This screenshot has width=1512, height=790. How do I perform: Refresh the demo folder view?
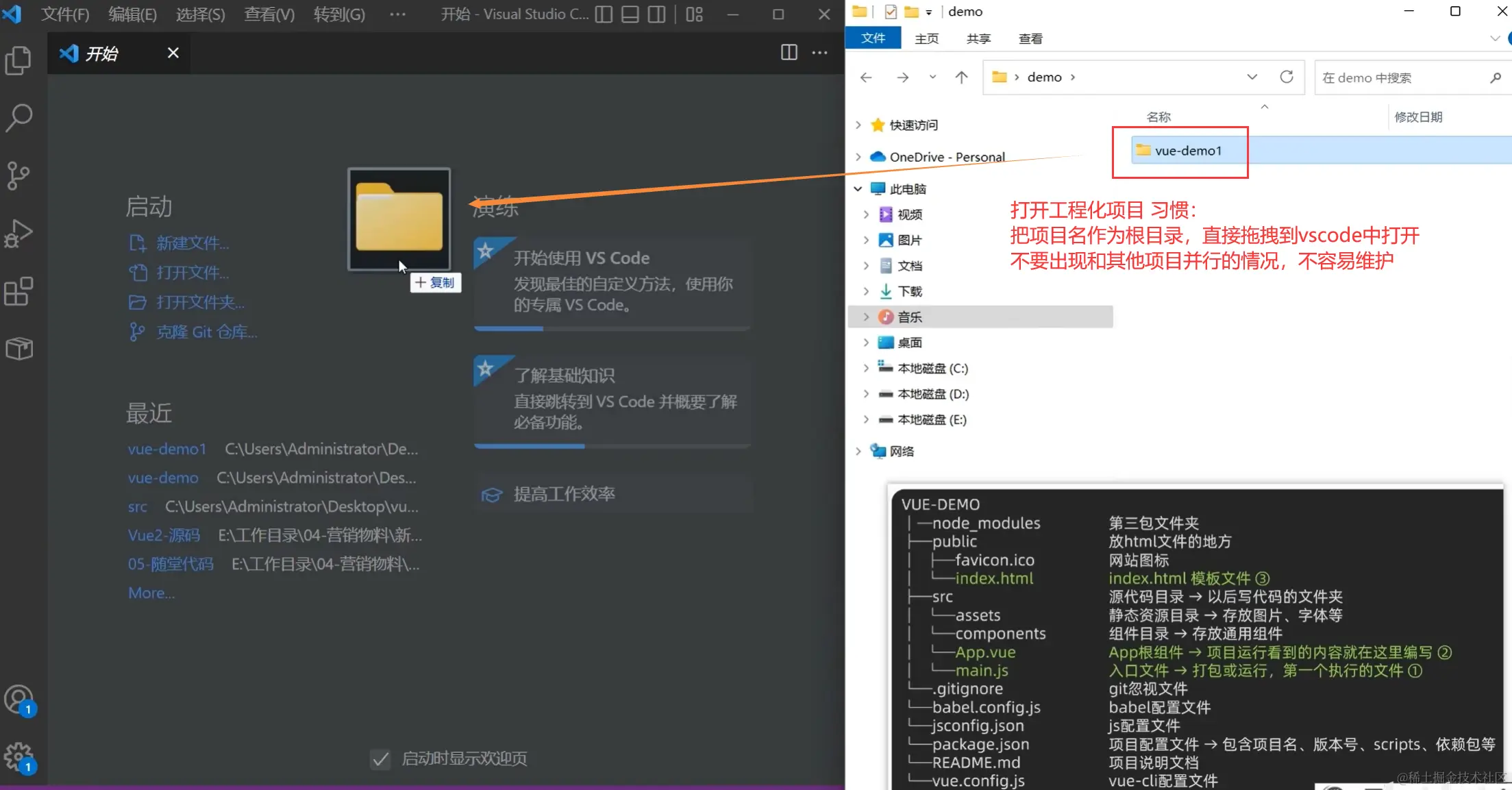[1287, 77]
